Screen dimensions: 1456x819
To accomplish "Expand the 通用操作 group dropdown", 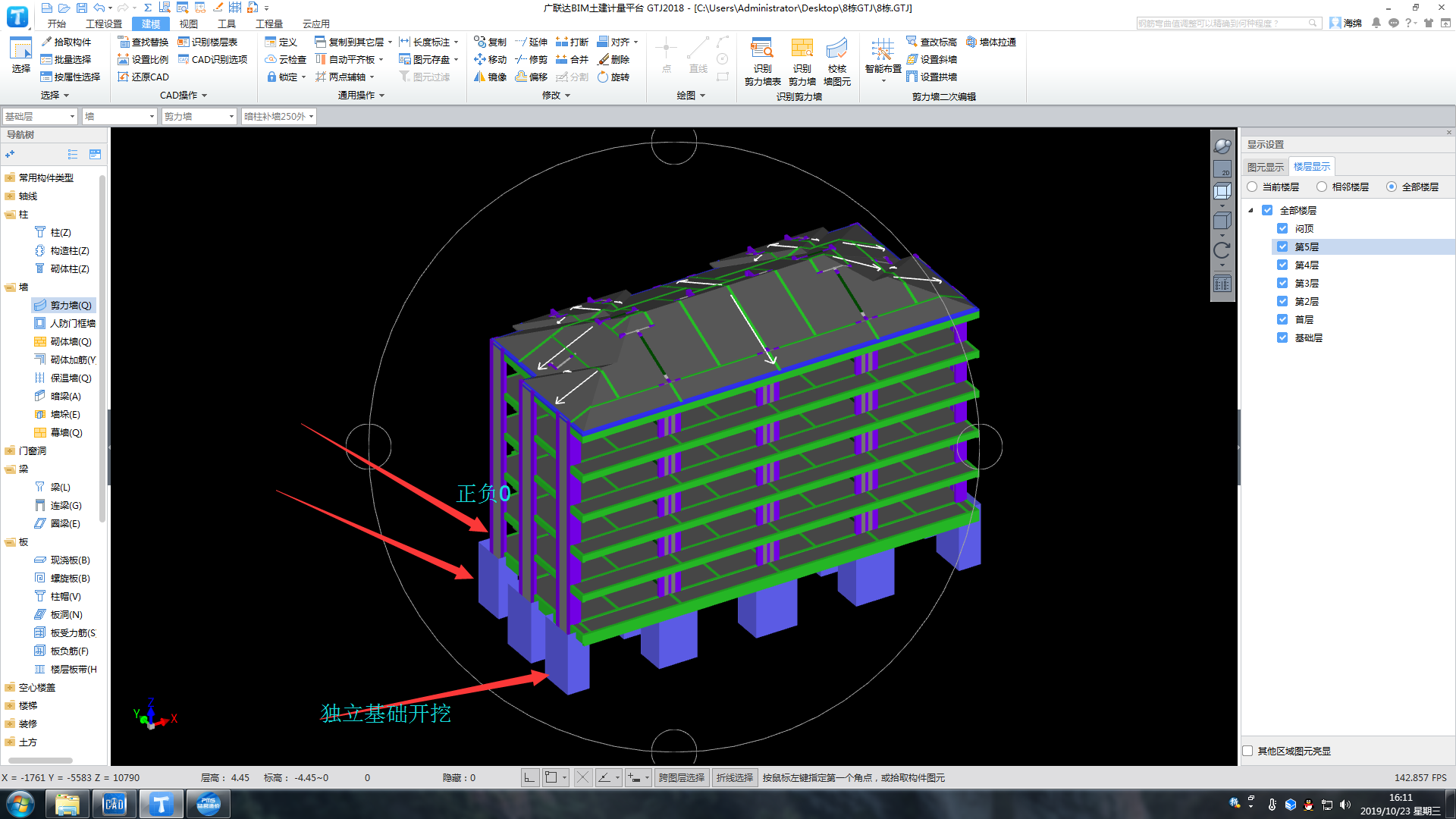I will [x=361, y=96].
